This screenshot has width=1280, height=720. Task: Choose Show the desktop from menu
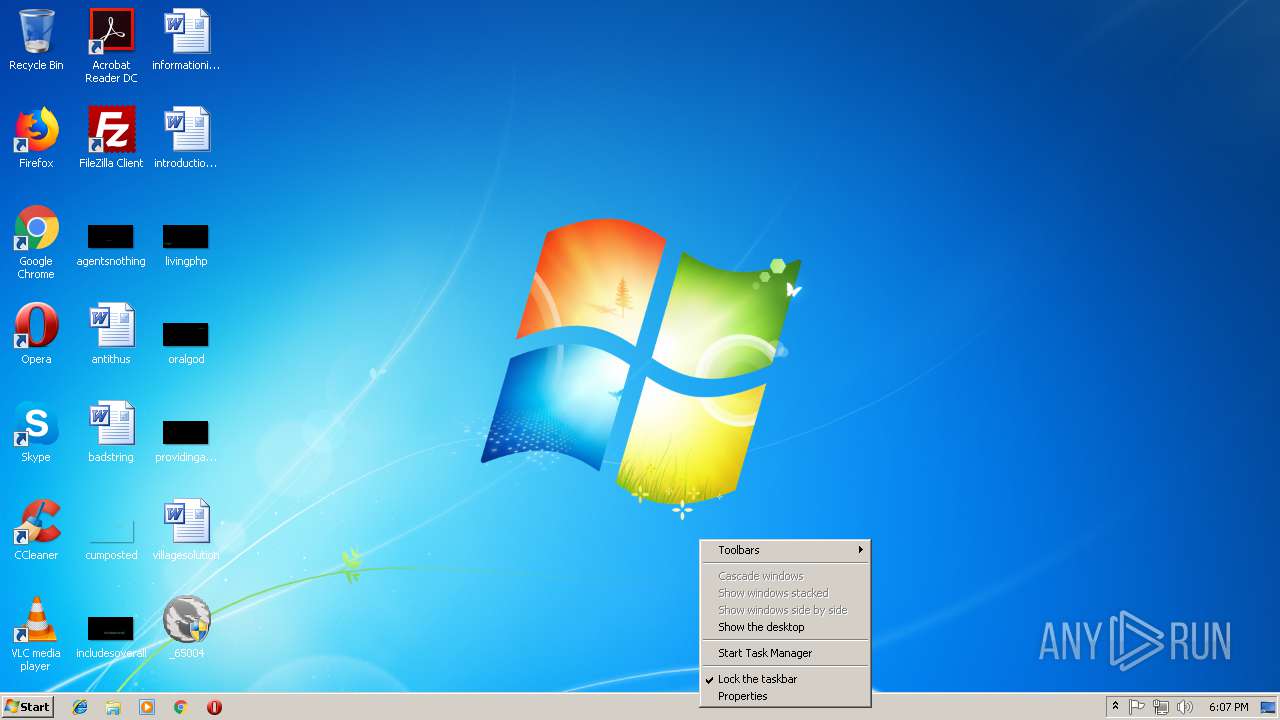pos(785,627)
